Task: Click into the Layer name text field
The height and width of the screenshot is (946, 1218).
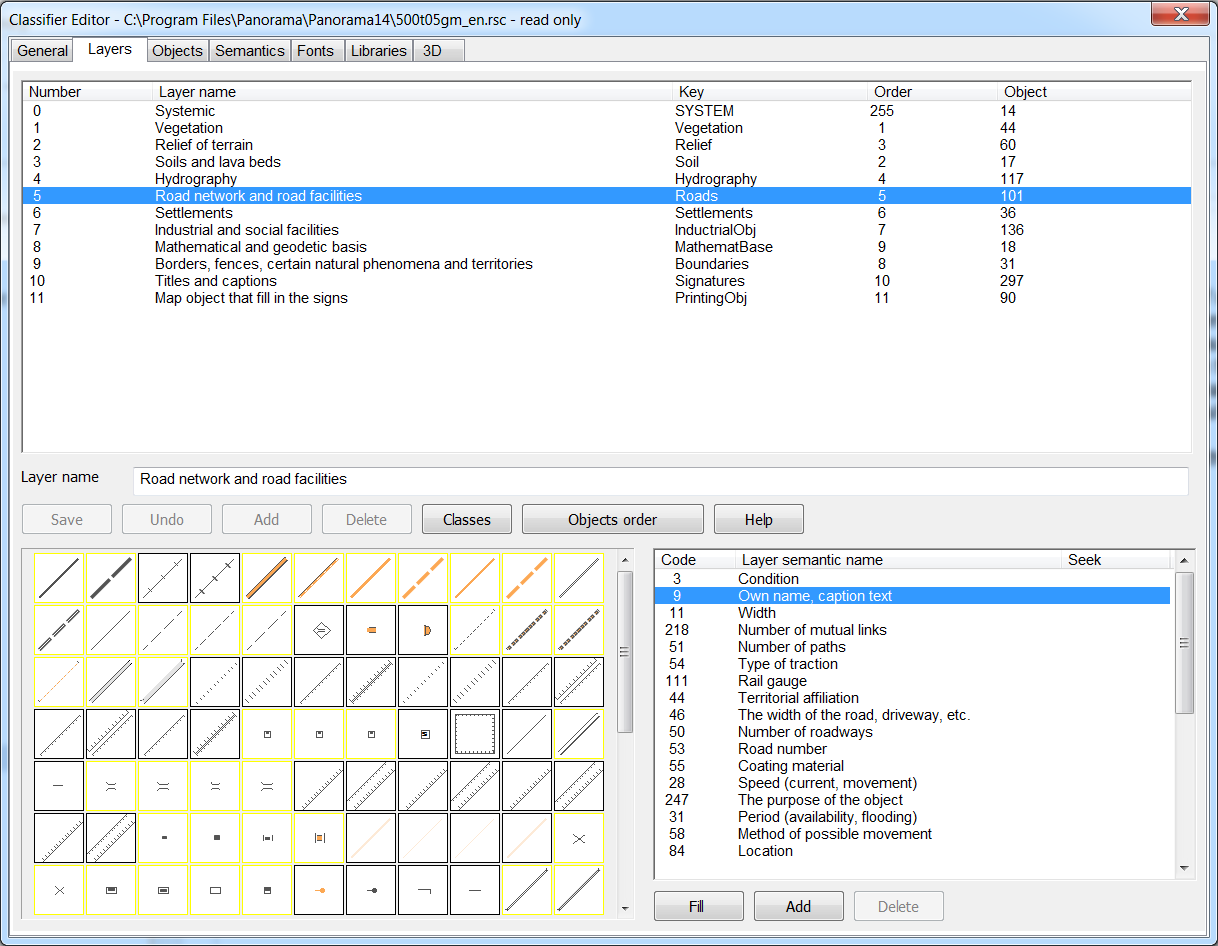Action: click(660, 480)
